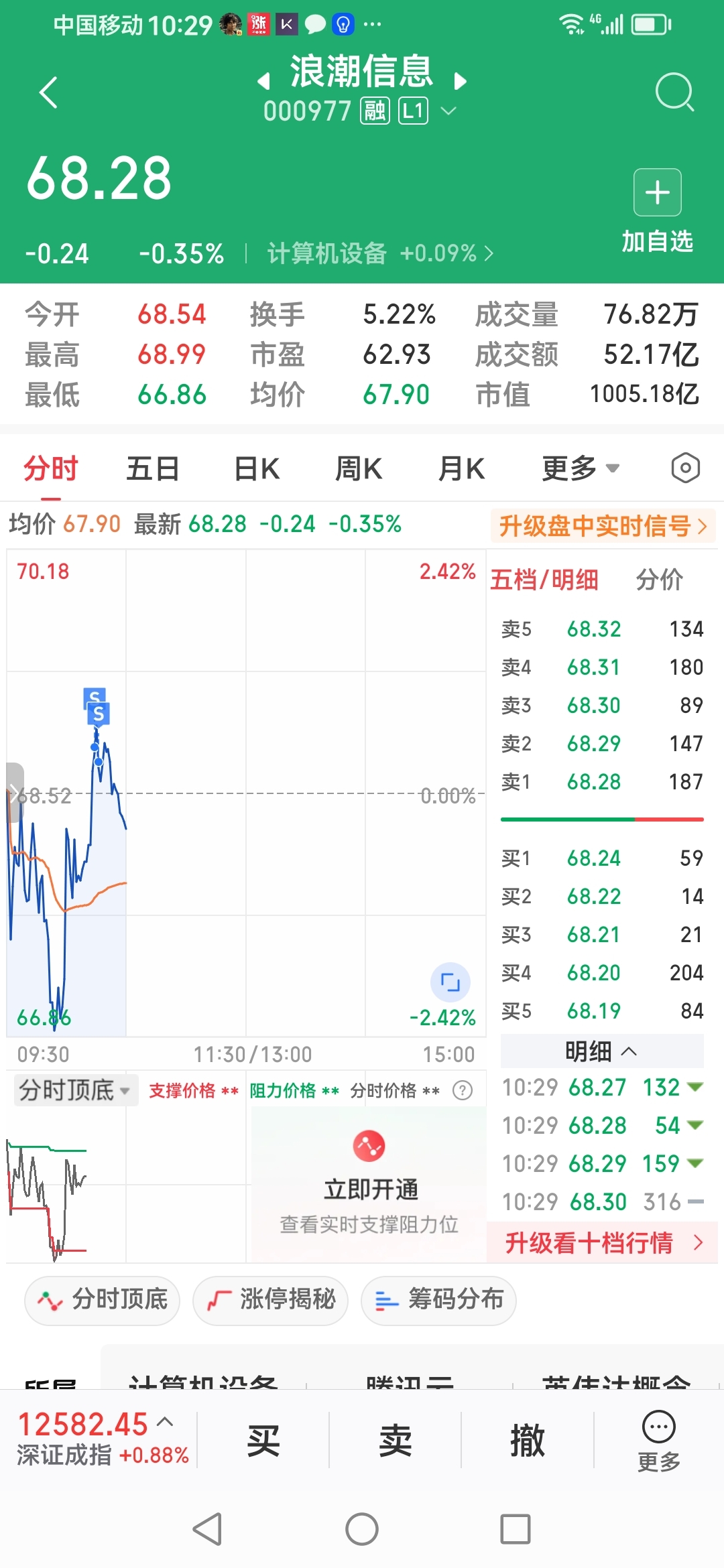Tap the intraday price chart area
This screenshot has width=724, height=1568.
pos(246,793)
